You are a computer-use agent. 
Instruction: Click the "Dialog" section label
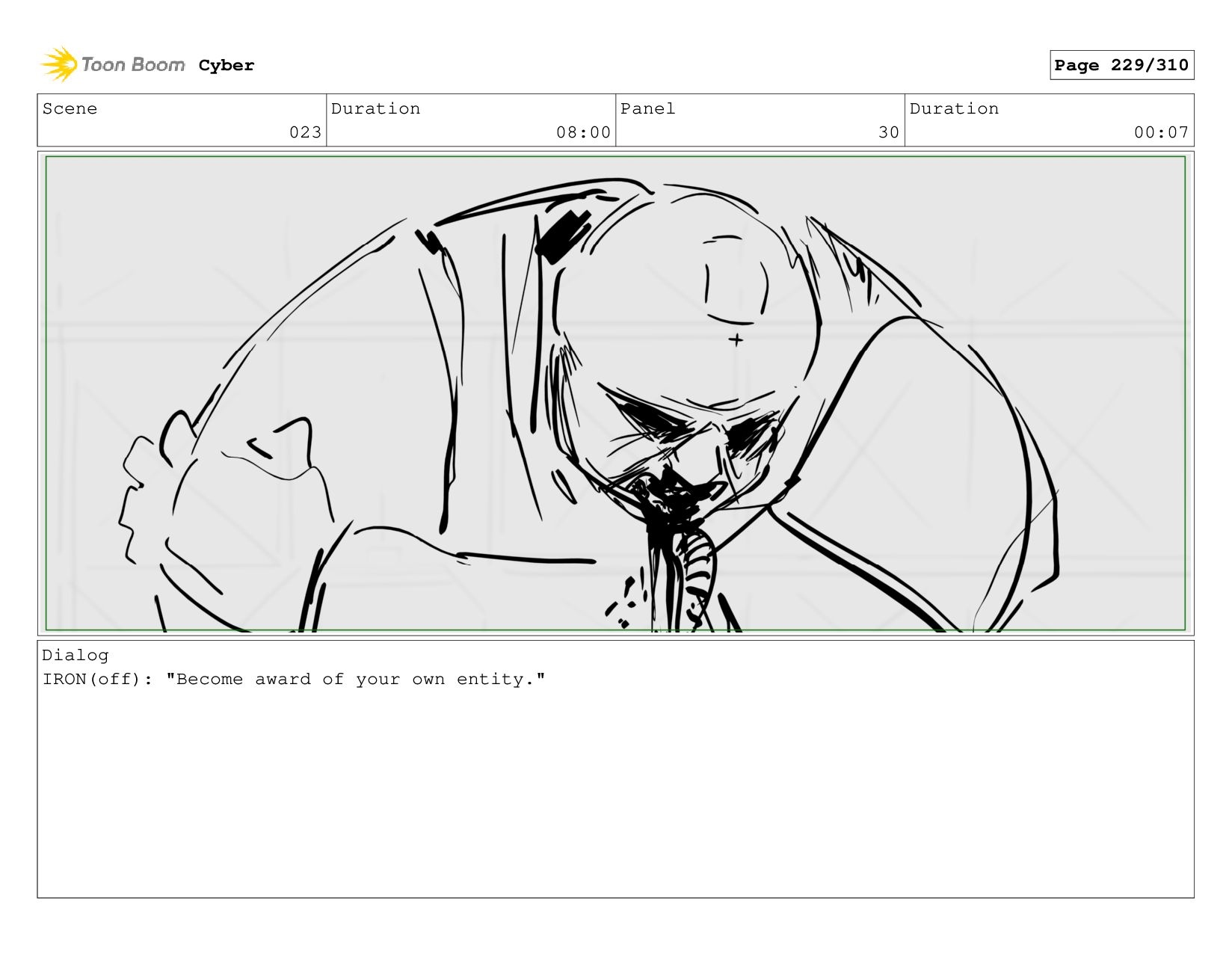(76, 655)
